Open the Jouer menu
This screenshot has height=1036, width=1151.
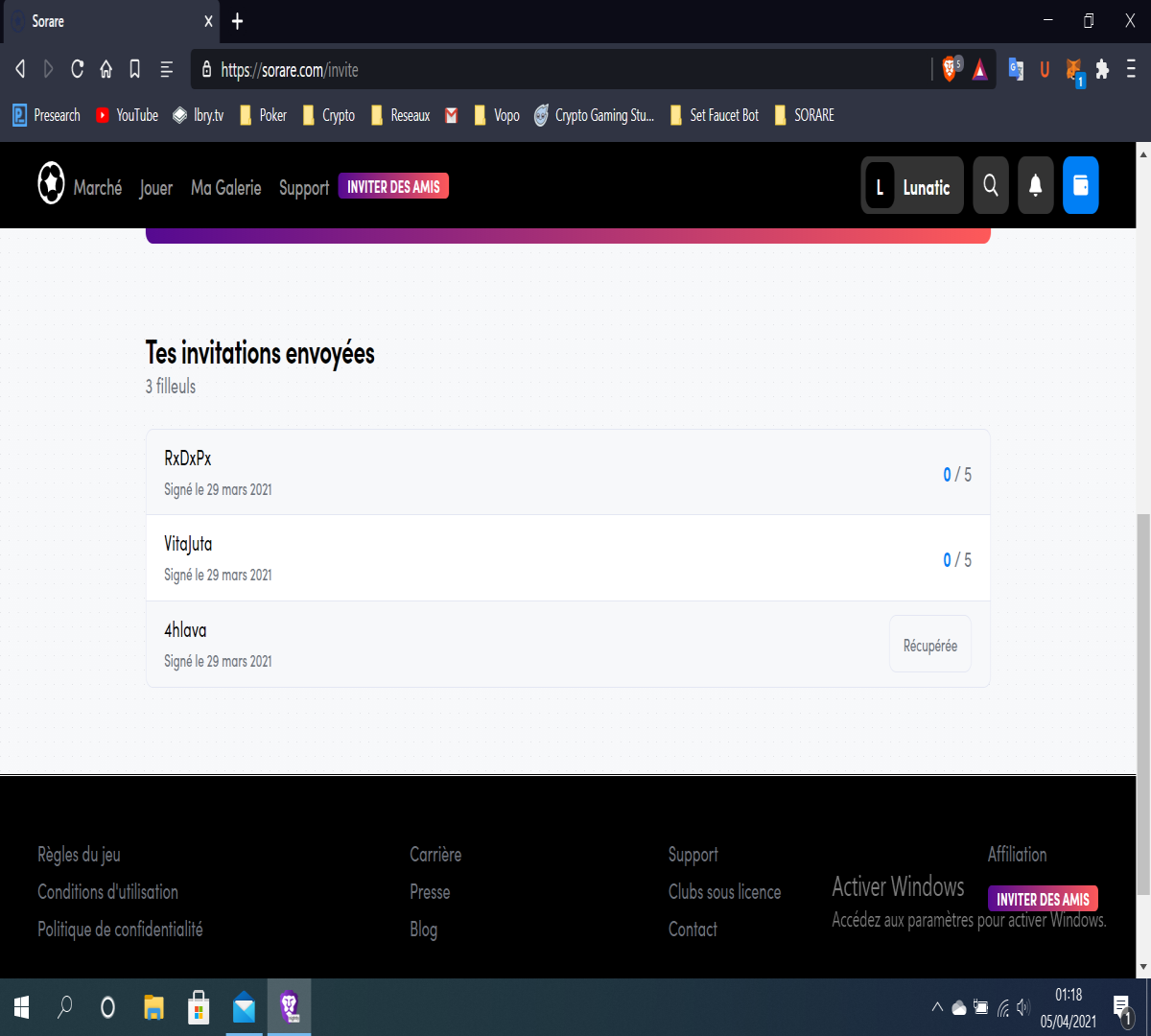(156, 188)
